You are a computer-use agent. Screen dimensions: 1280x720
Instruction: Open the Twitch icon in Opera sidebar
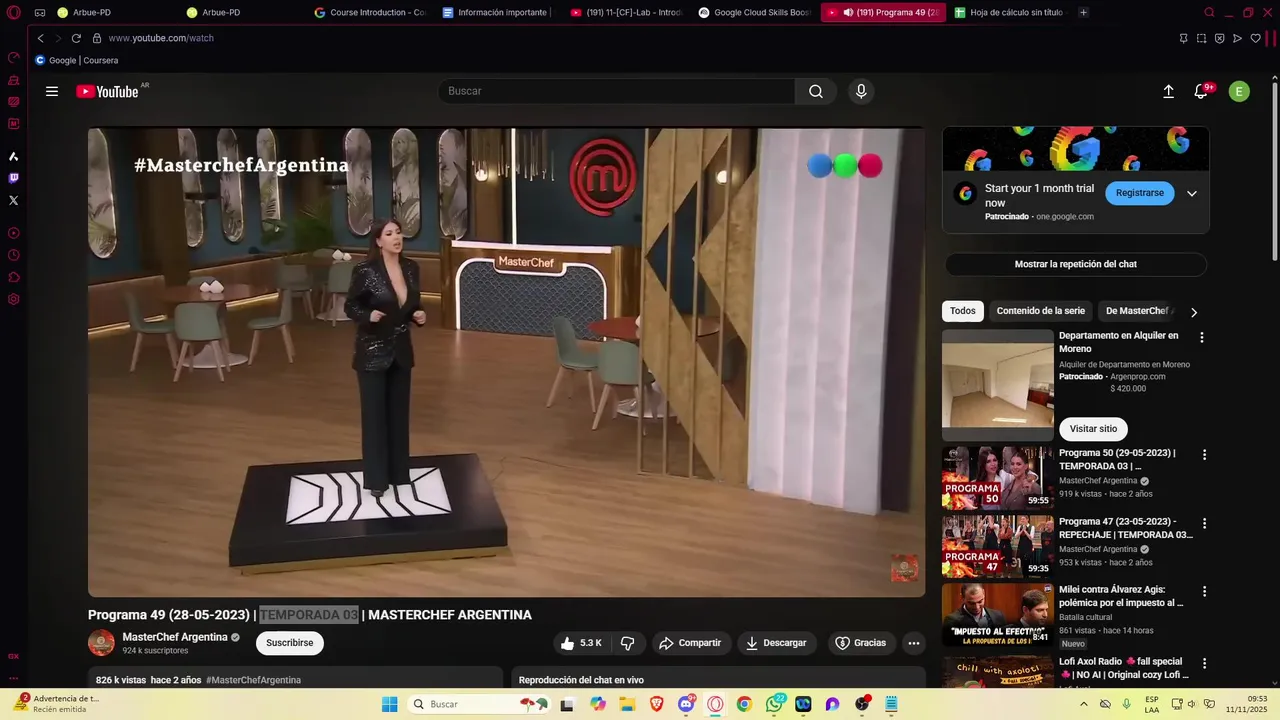point(14,178)
